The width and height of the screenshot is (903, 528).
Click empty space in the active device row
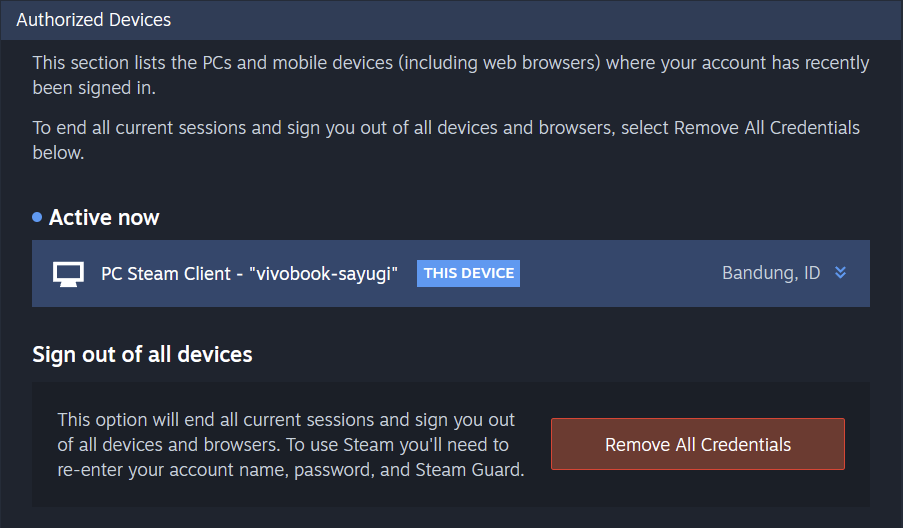tap(619, 274)
